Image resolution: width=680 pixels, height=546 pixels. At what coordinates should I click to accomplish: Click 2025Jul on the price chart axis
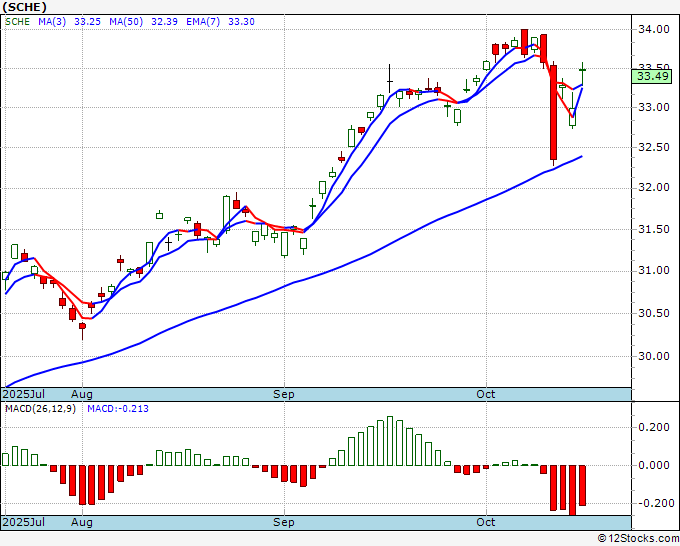pyautogui.click(x=23, y=394)
